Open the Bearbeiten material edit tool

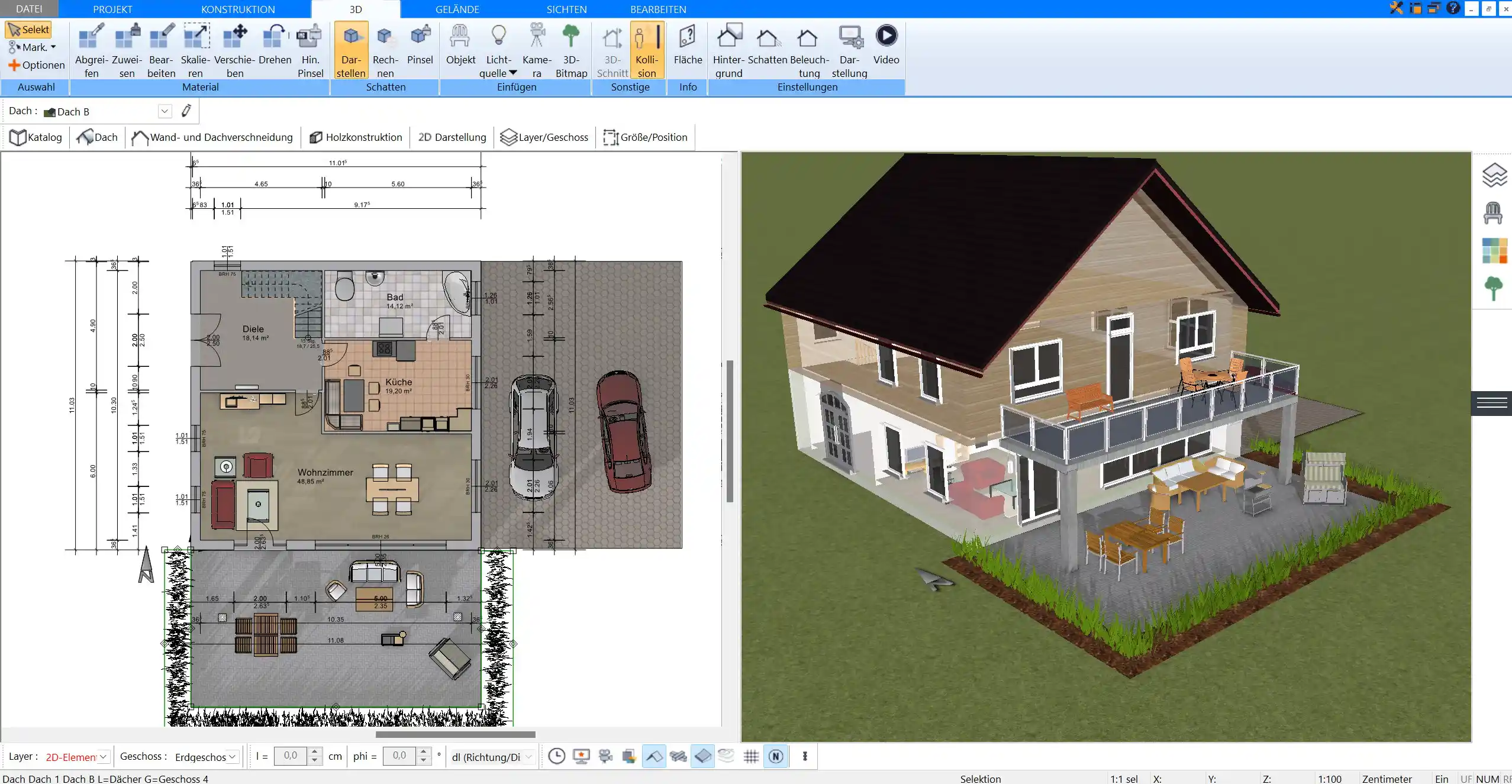pos(161,50)
